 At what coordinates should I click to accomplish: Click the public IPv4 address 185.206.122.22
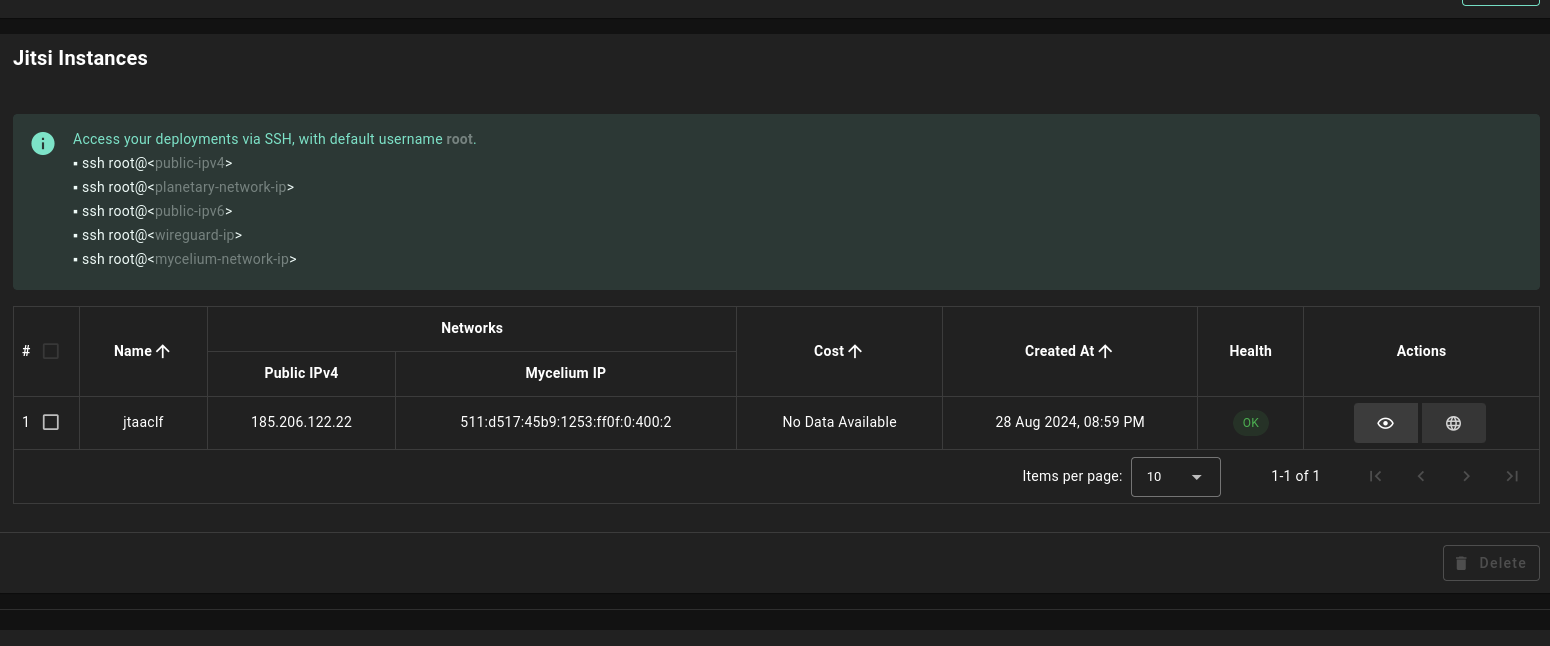(301, 422)
